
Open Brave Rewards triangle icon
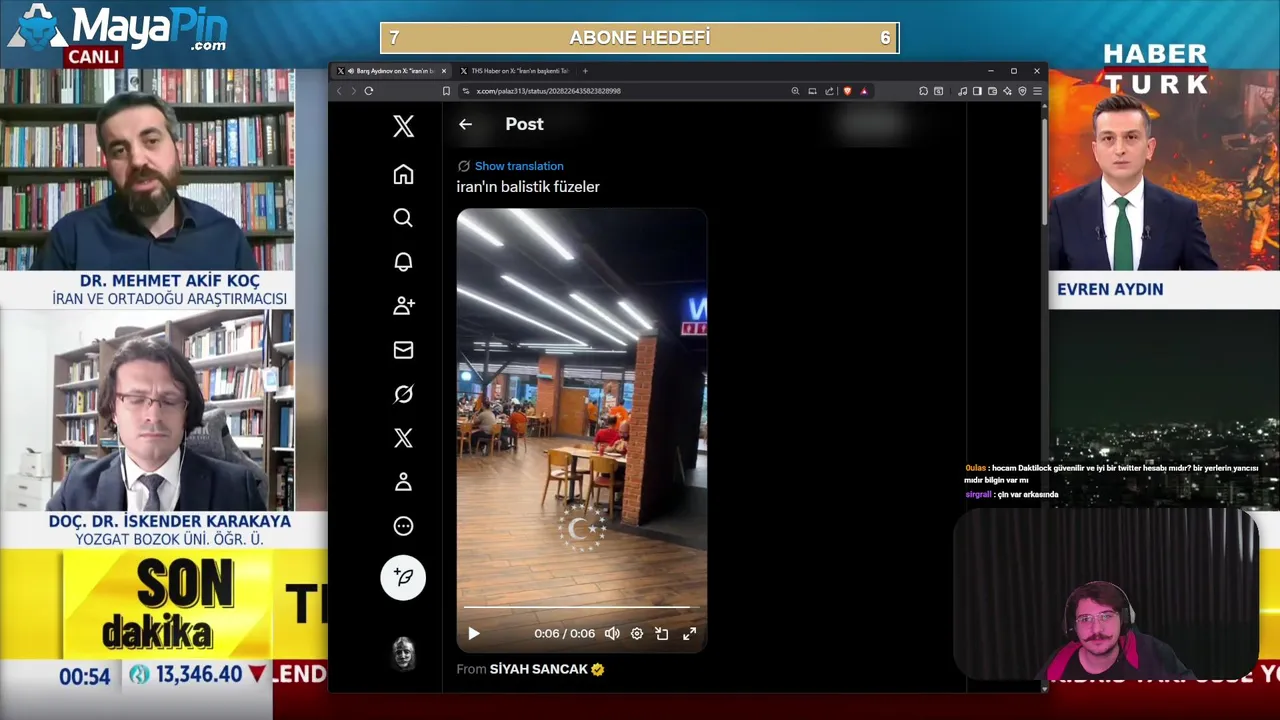pyautogui.click(x=864, y=91)
